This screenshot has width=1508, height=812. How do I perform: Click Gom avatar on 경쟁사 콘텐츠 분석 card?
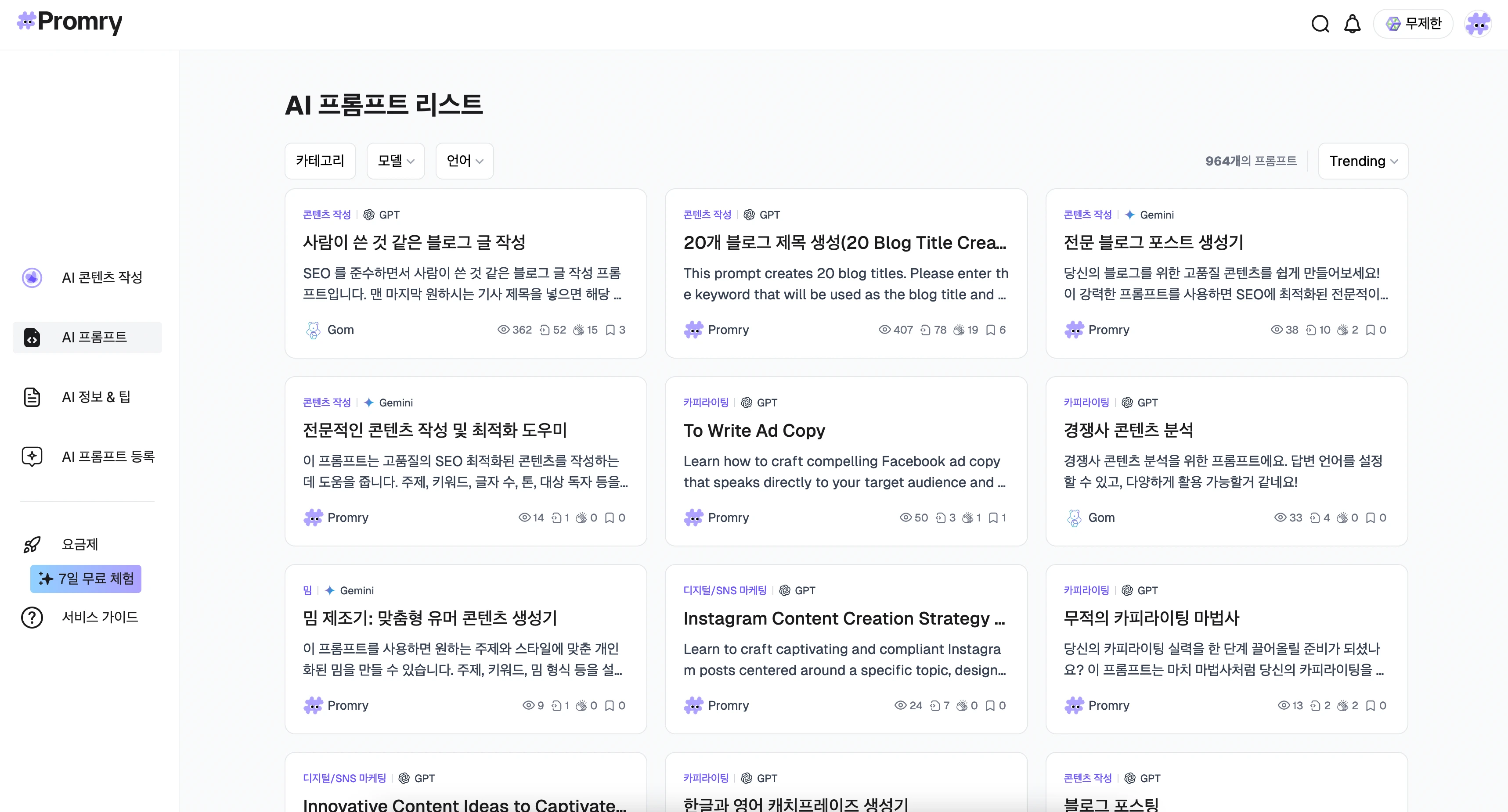[1074, 518]
